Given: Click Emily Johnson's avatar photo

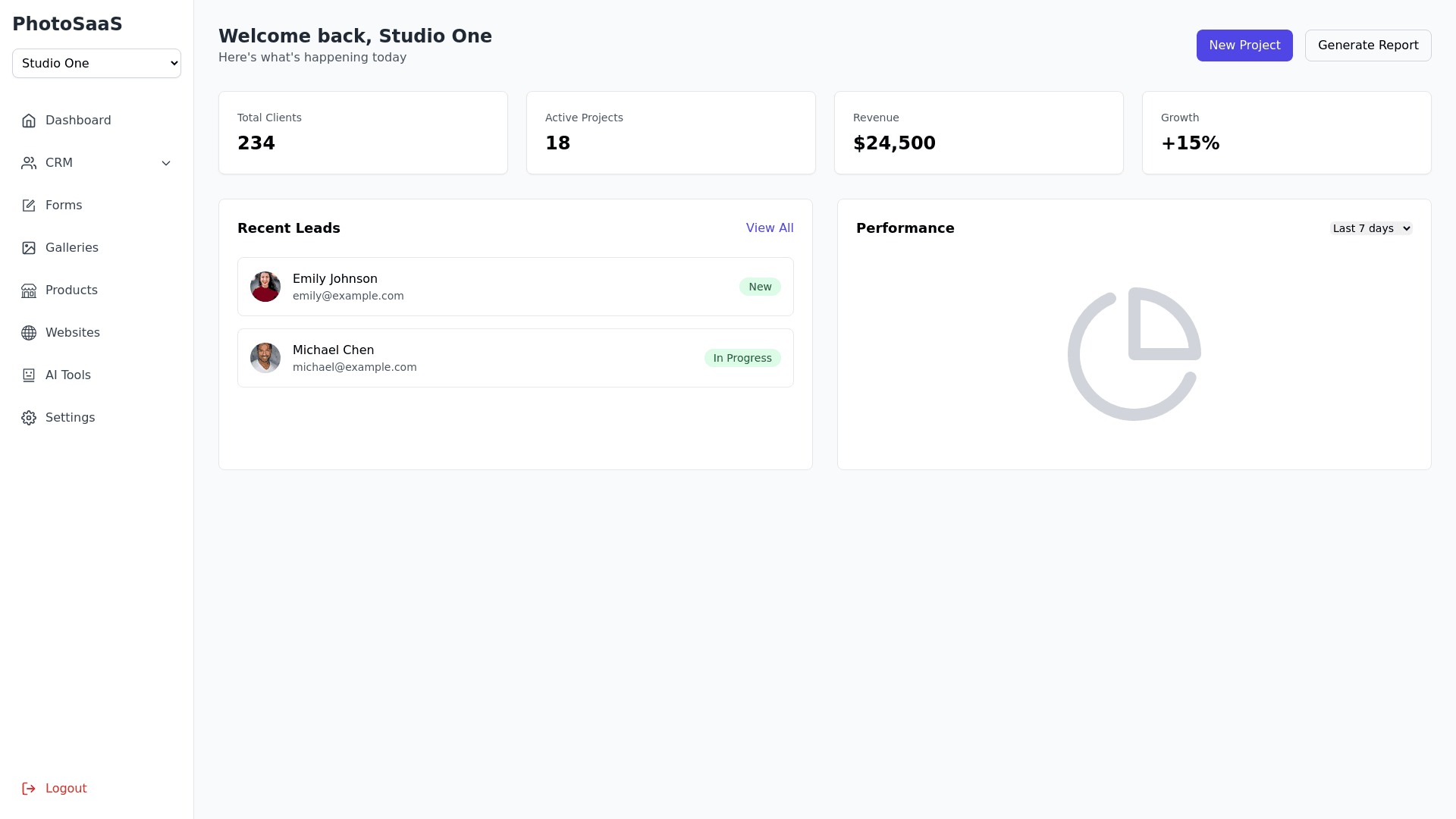Looking at the screenshot, I should tap(265, 287).
